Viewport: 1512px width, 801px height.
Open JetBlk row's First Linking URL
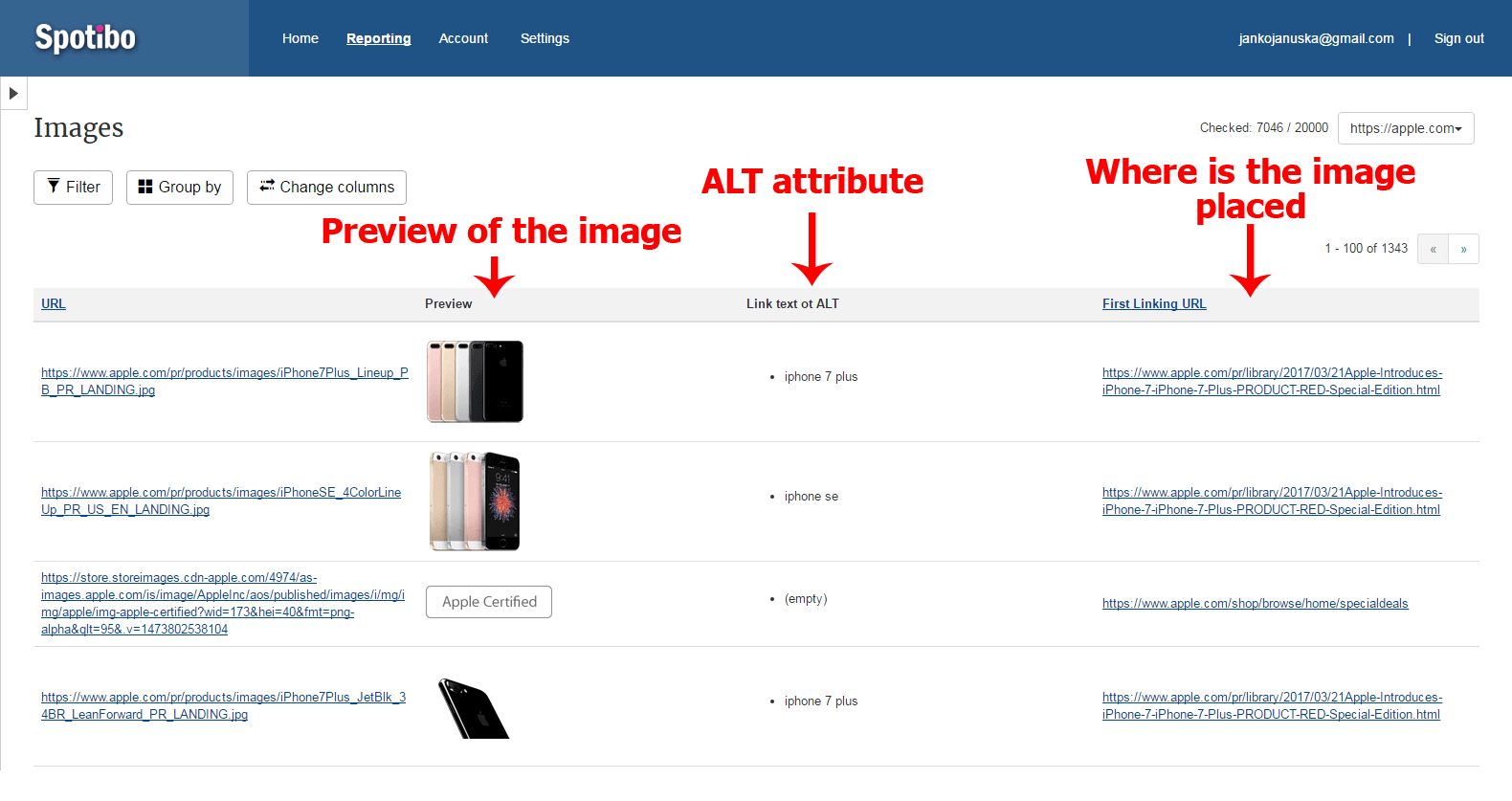tap(1272, 705)
